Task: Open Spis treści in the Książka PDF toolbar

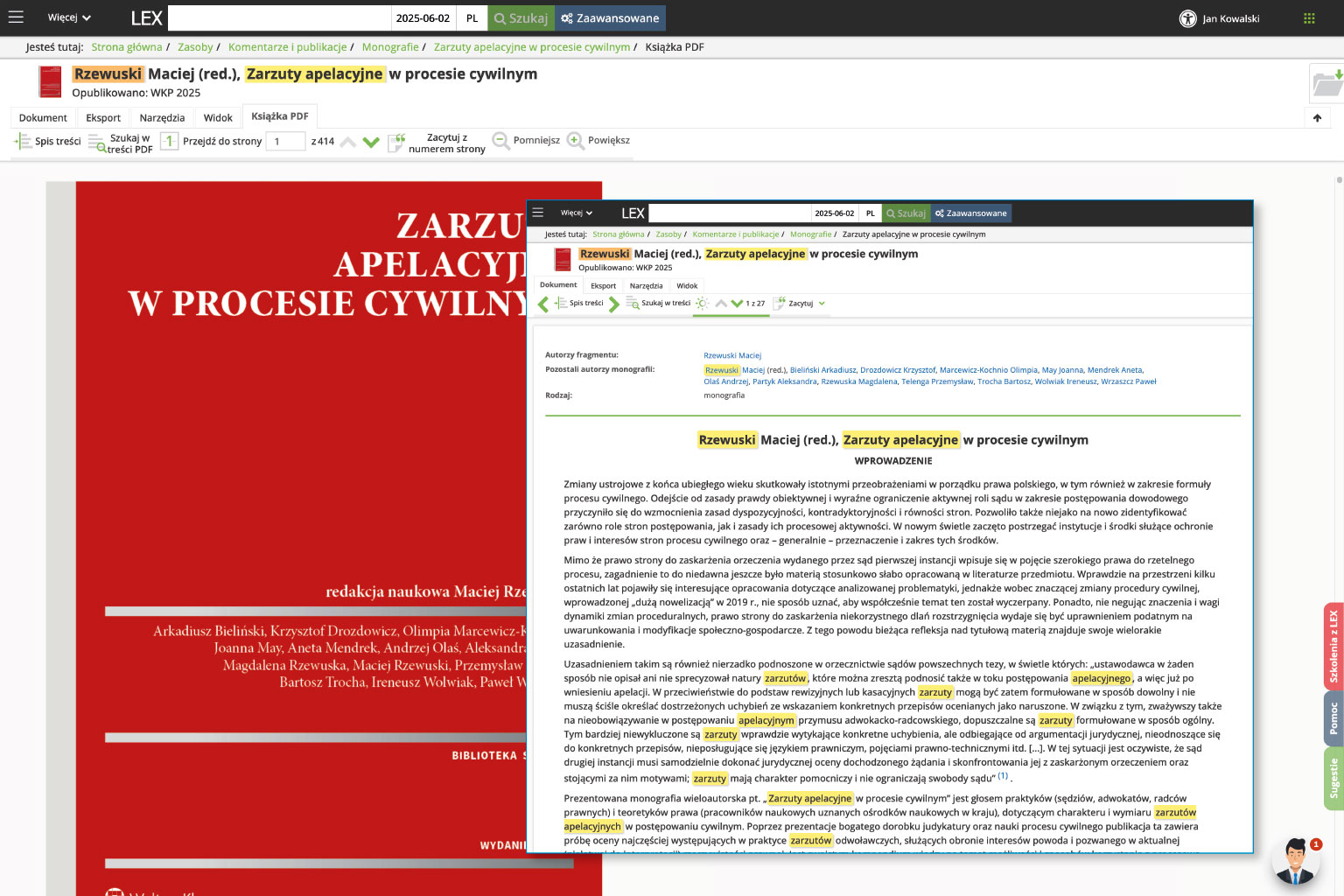Action: [48, 142]
